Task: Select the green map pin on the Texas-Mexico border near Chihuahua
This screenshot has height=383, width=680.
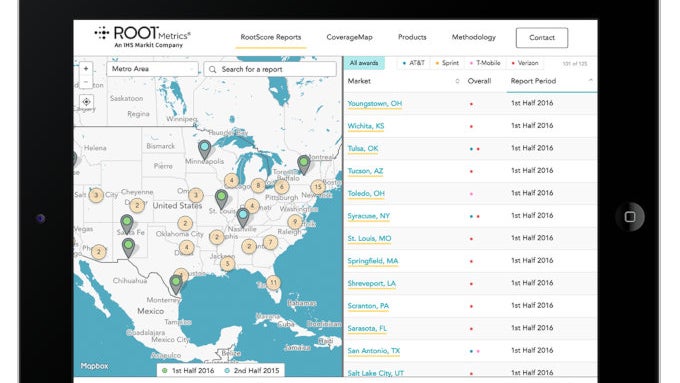Action: point(128,247)
